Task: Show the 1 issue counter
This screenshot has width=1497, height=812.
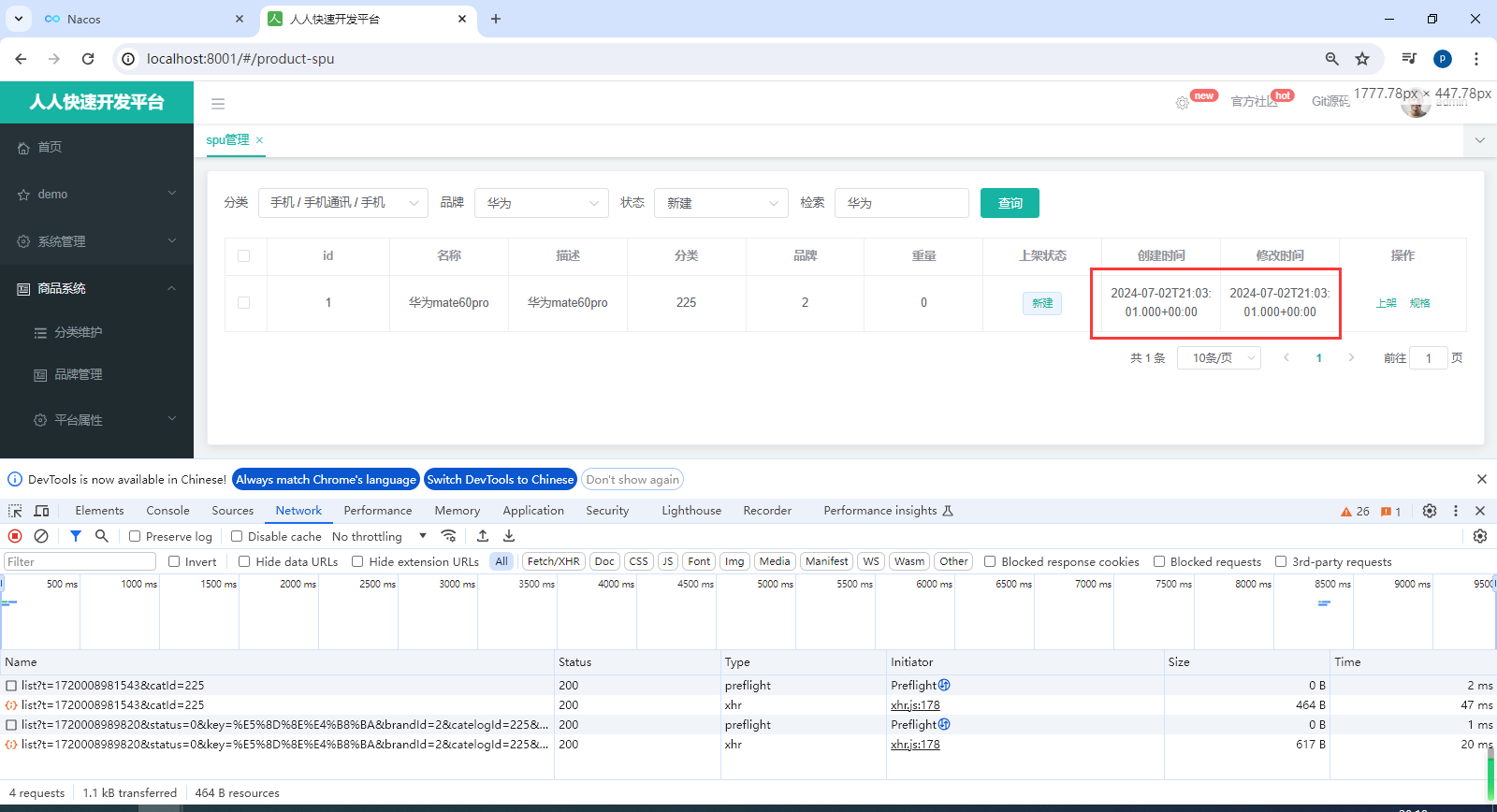Action: (1391, 512)
